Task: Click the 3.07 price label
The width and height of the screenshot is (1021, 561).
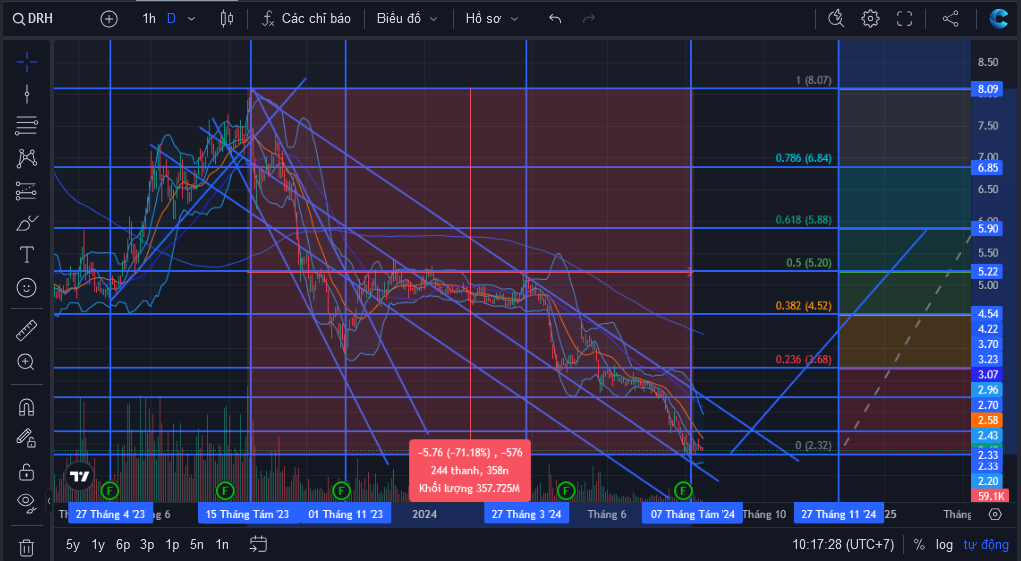Action: pos(988,375)
